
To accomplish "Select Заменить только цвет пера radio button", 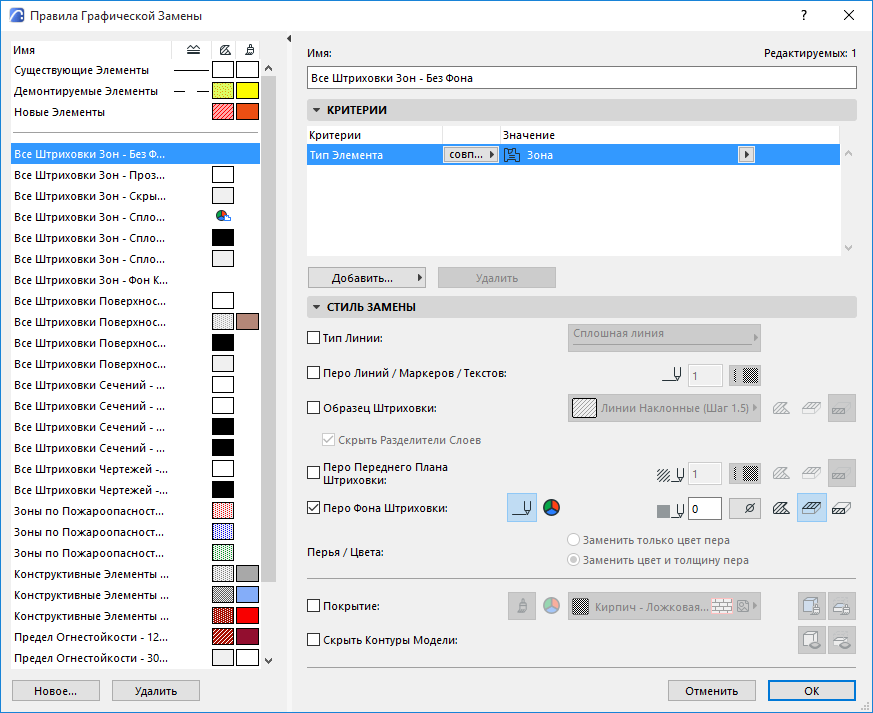I will (x=573, y=540).
